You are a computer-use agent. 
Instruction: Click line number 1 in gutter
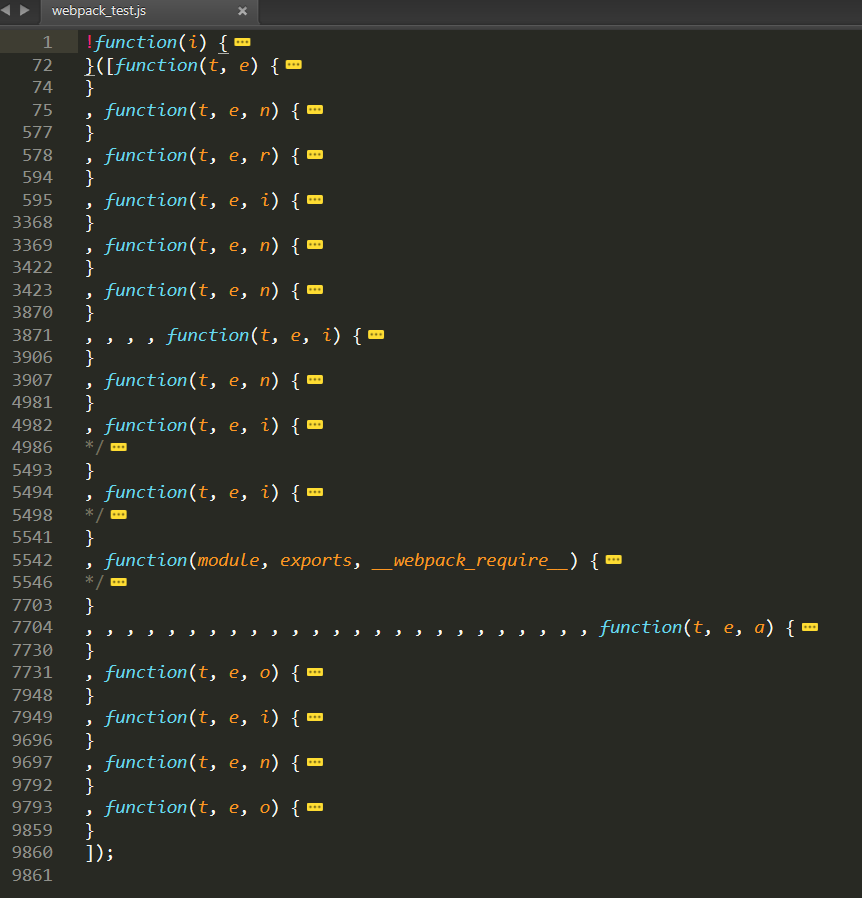pos(48,42)
